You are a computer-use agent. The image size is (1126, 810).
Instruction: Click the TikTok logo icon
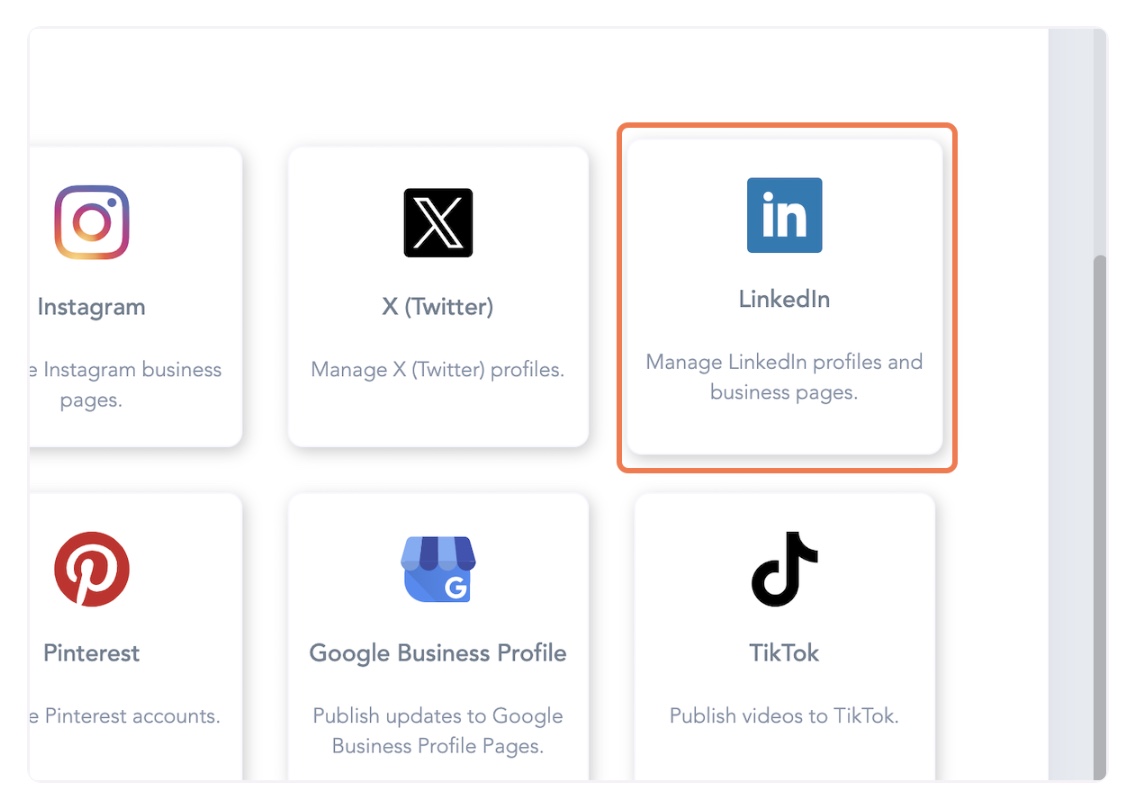pyautogui.click(x=784, y=569)
